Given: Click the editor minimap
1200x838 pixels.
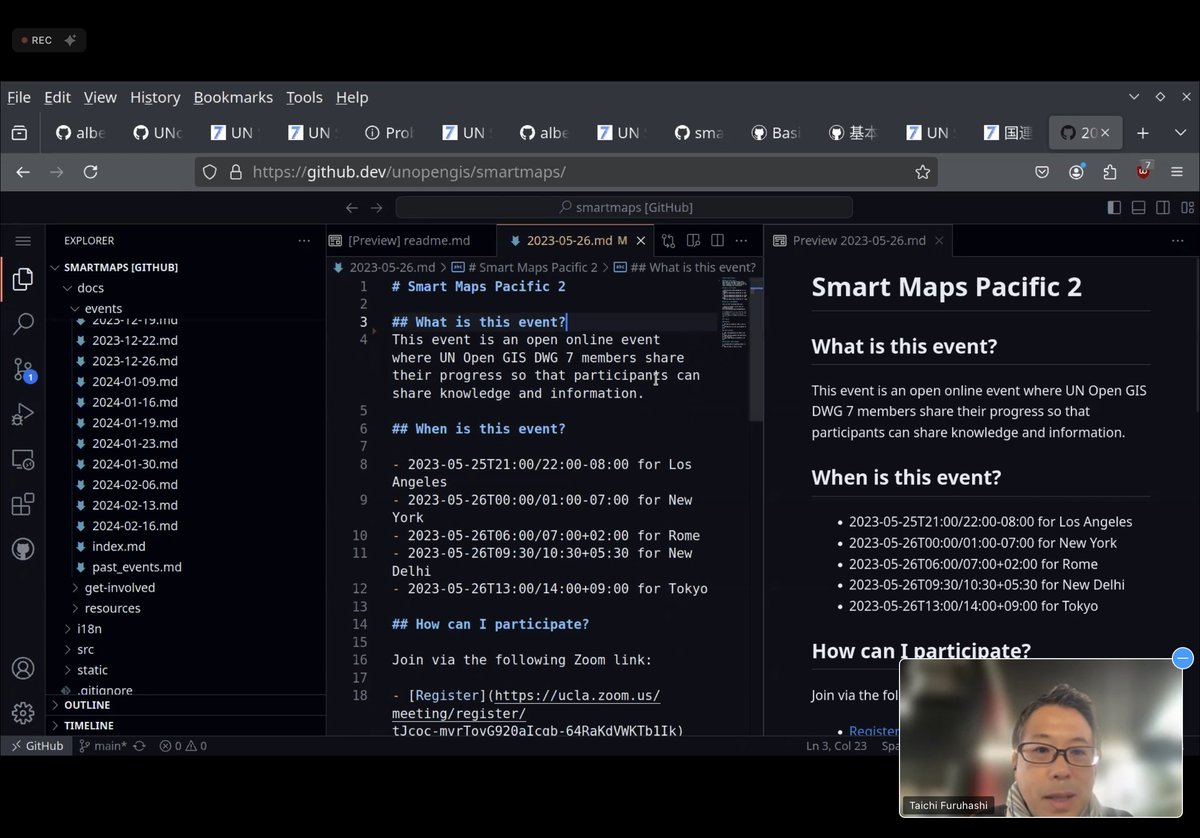Looking at the screenshot, I should click(x=733, y=312).
